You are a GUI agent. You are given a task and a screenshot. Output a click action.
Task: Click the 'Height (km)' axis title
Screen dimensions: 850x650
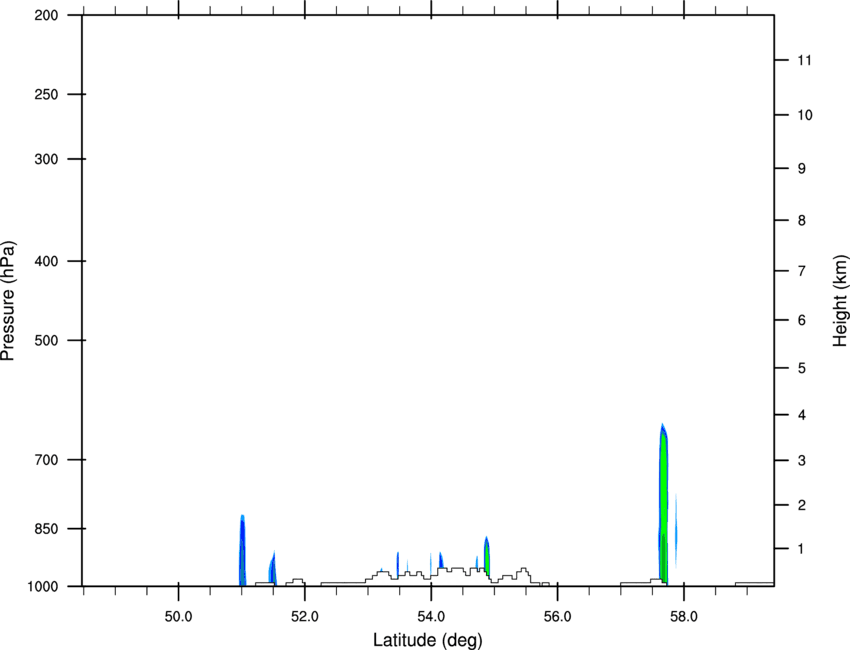click(x=840, y=300)
